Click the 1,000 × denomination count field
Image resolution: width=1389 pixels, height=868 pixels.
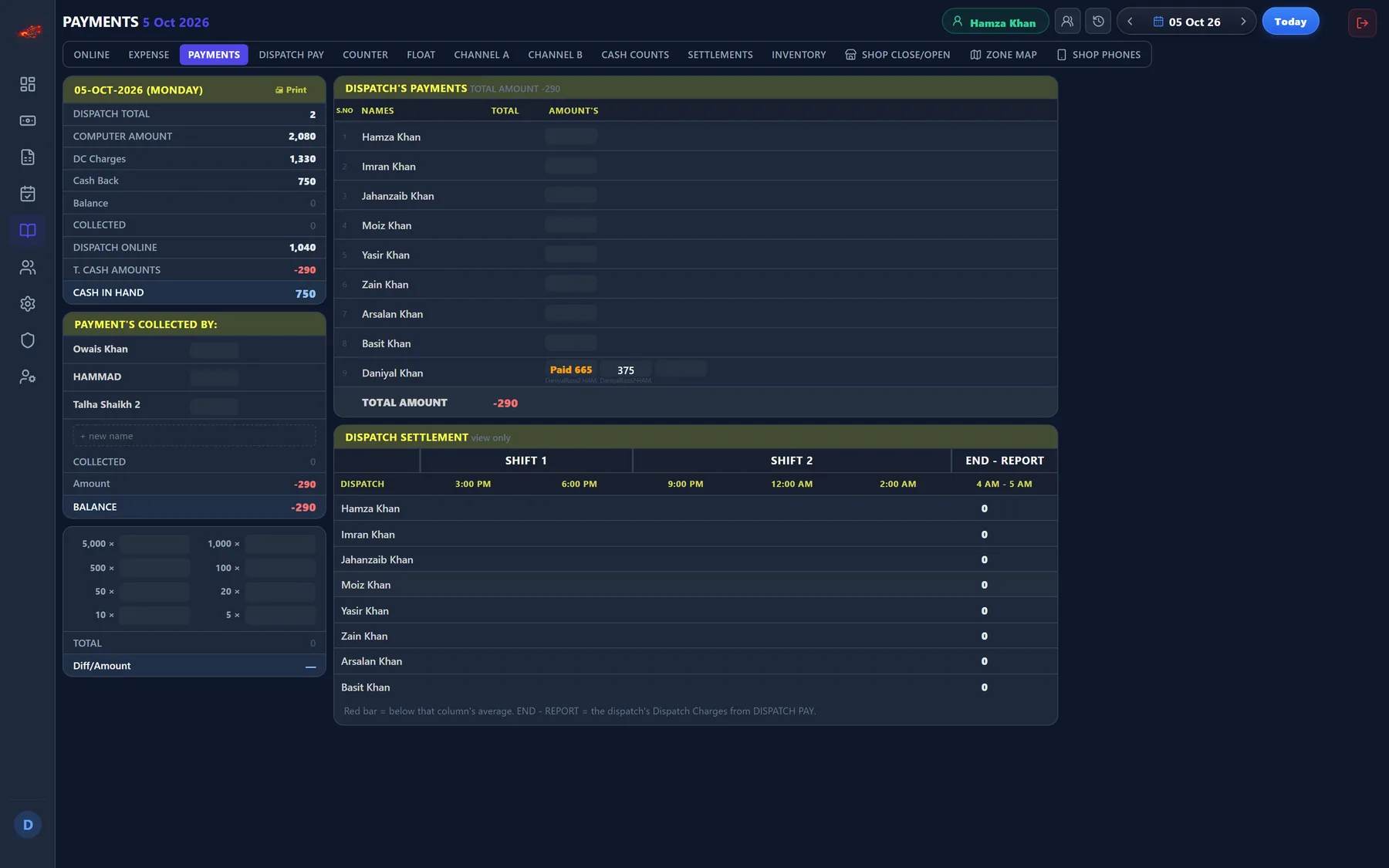pos(280,544)
